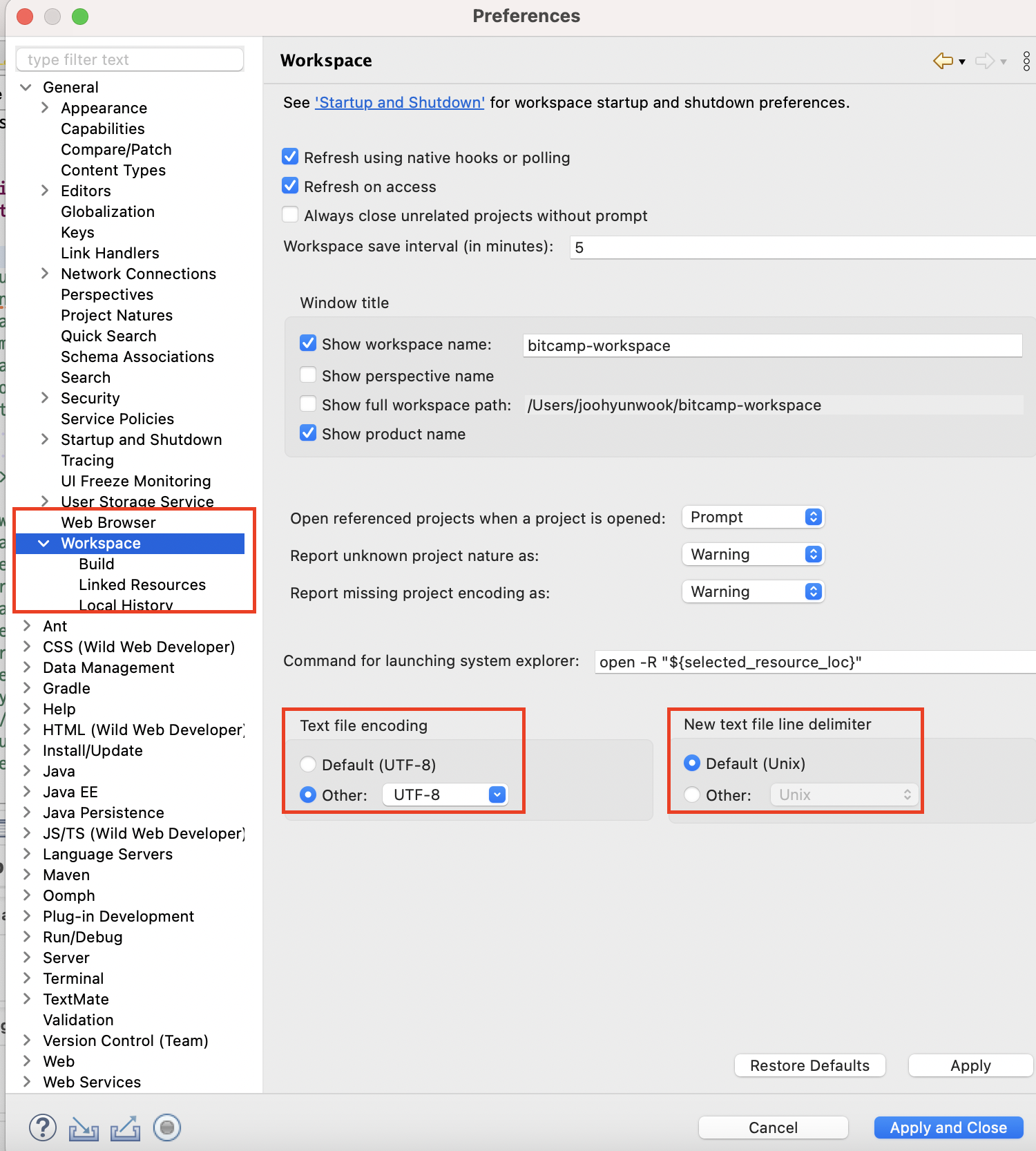Expand User Storage Service node
The image size is (1036, 1151).
point(45,502)
